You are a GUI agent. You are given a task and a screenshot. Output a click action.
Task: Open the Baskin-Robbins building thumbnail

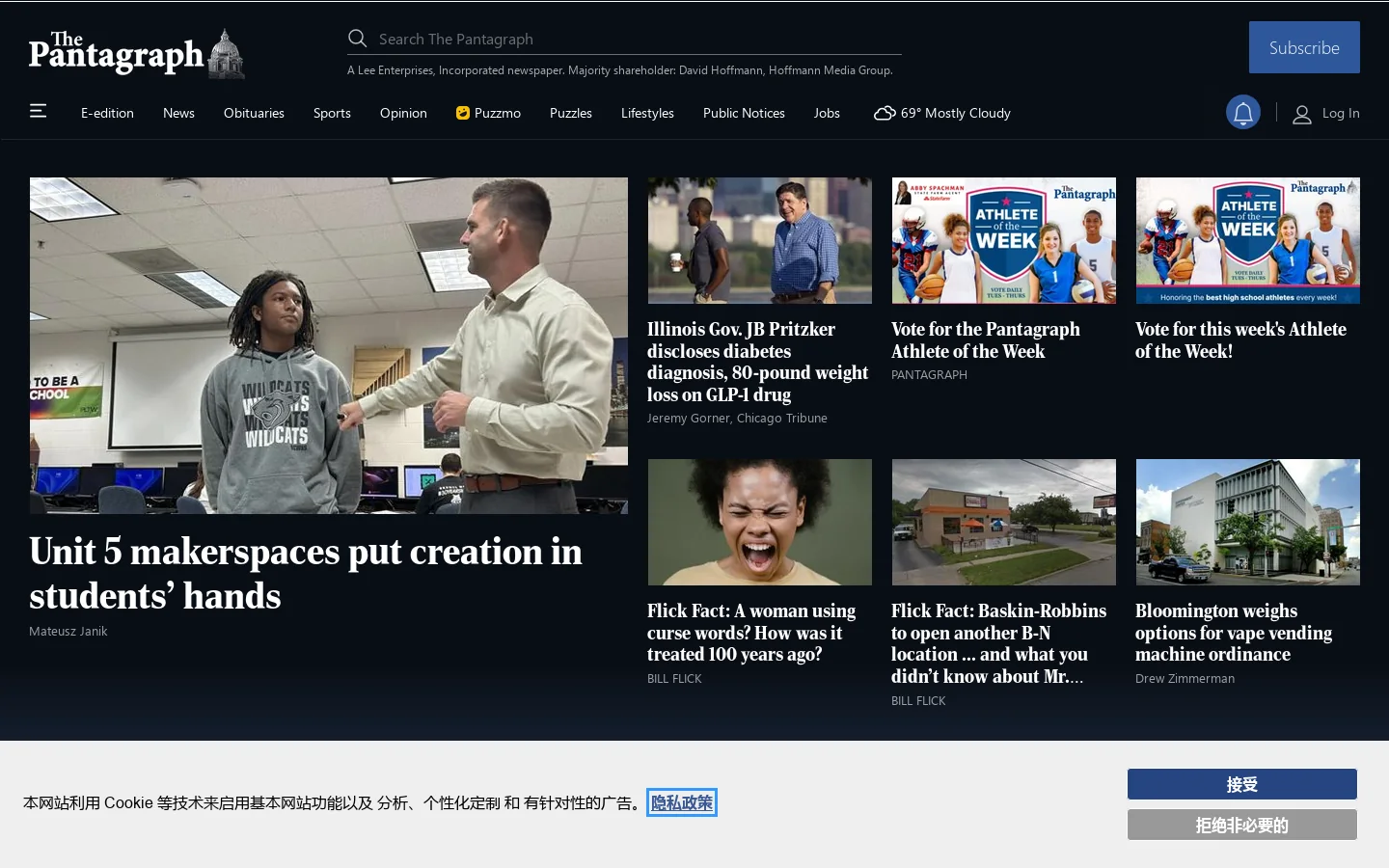(1004, 522)
